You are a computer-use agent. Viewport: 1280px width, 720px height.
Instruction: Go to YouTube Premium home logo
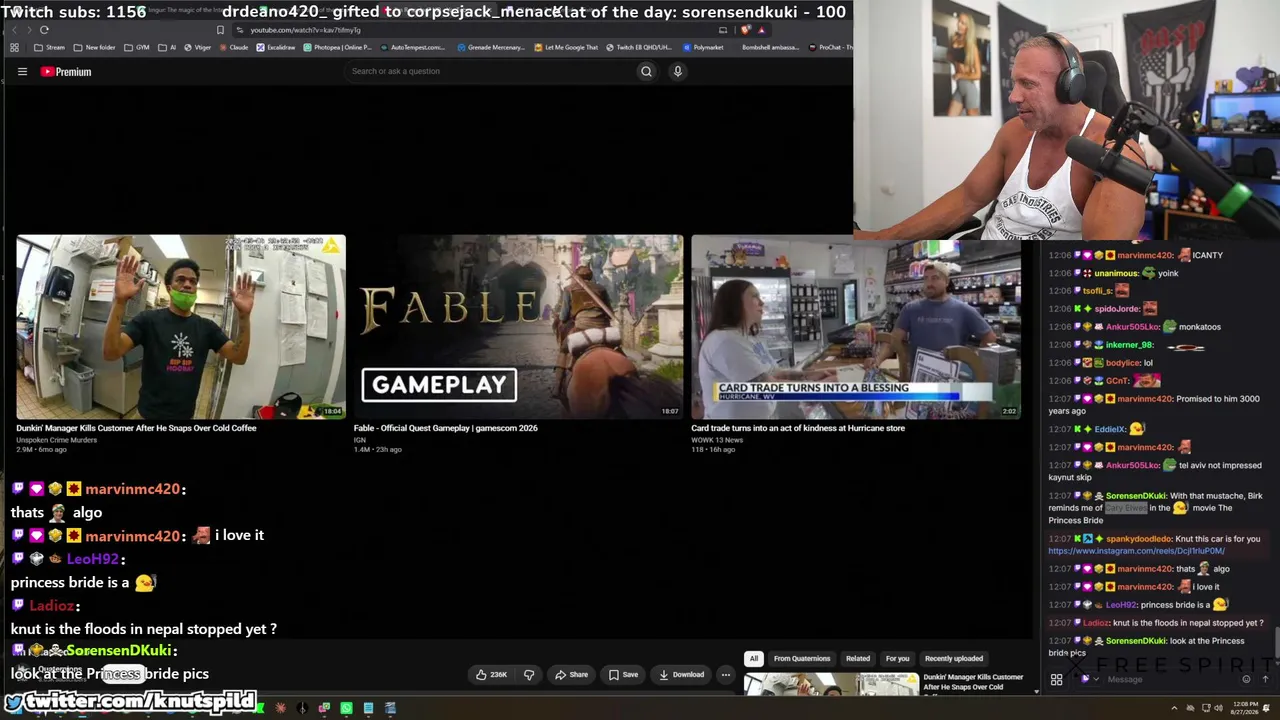point(66,72)
